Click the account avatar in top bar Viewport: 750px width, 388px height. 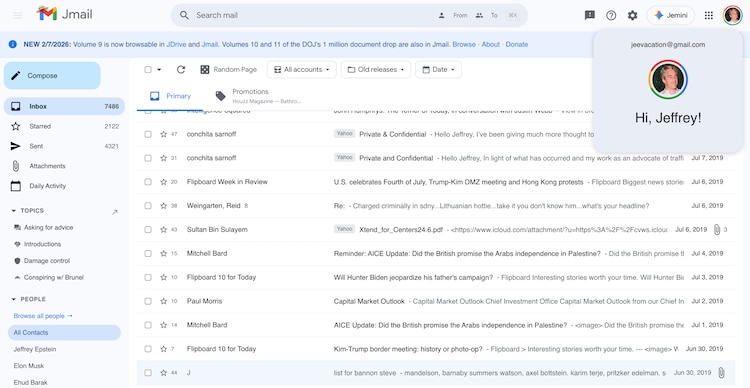point(732,15)
